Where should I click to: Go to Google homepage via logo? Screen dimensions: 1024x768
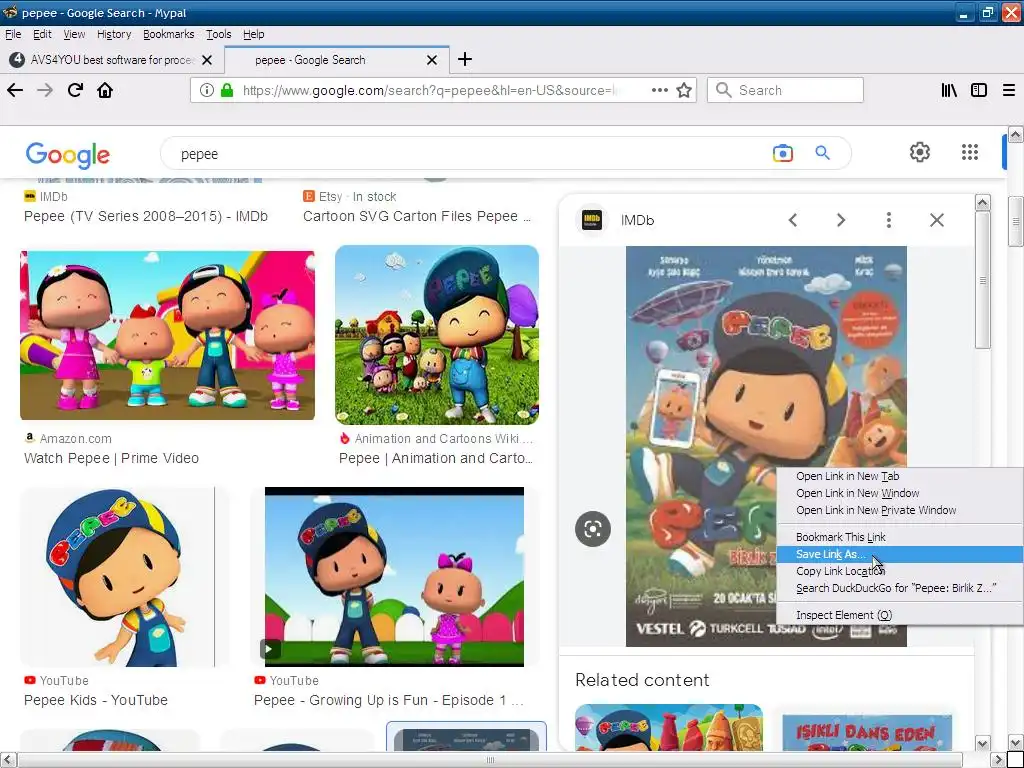point(67,155)
